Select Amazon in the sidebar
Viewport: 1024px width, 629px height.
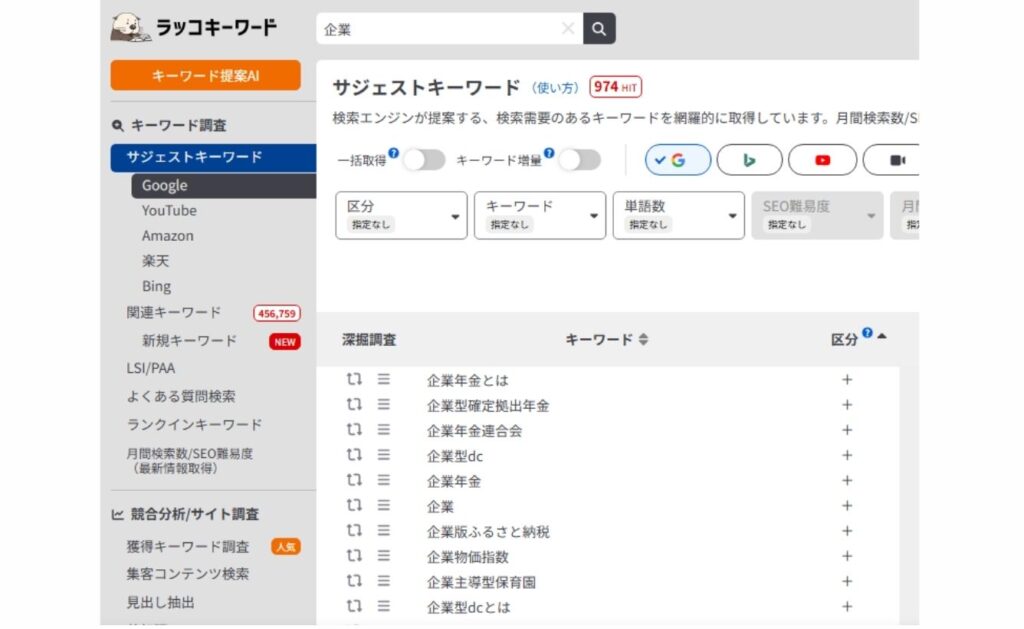pyautogui.click(x=168, y=236)
